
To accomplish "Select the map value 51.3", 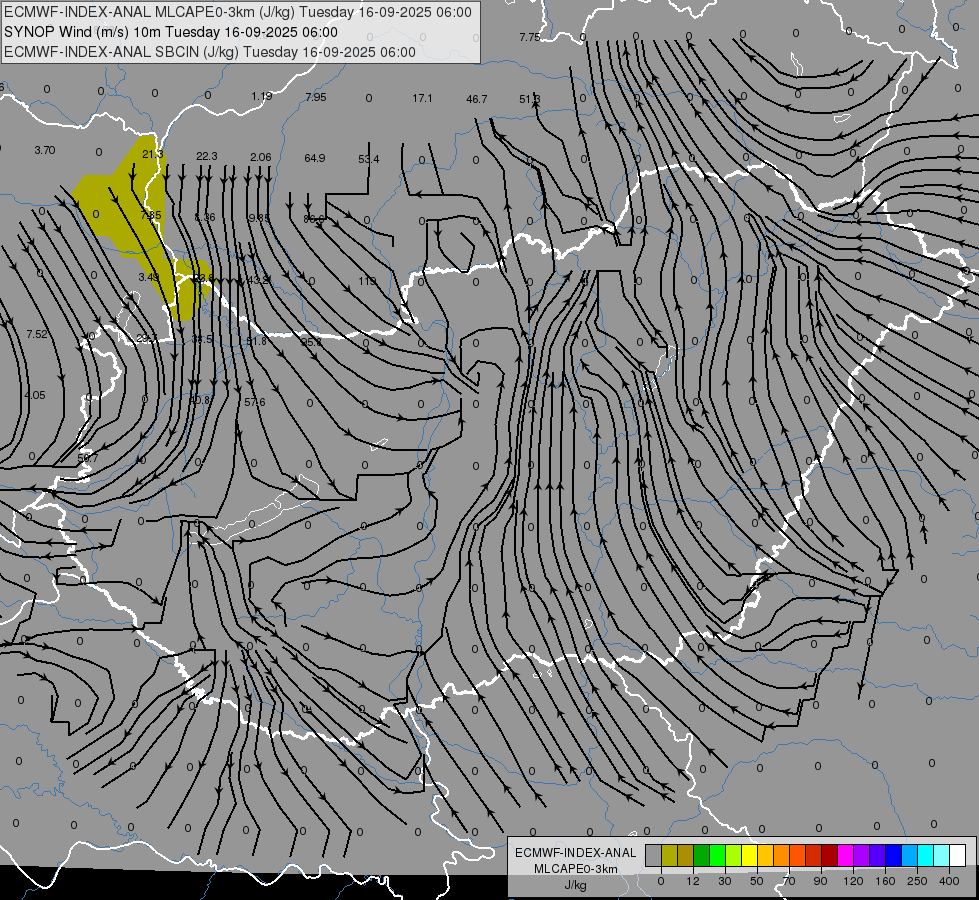I will point(529,99).
